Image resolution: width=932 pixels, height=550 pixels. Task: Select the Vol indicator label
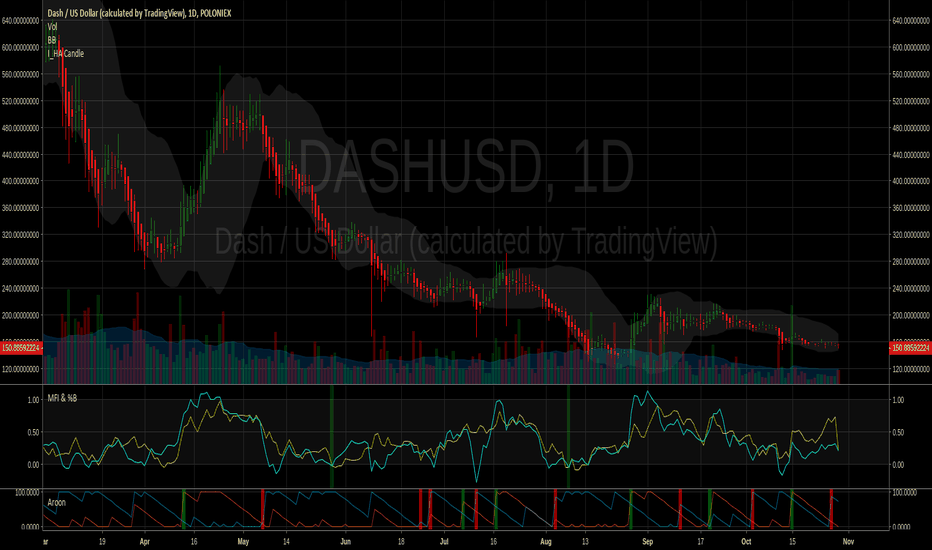point(52,27)
